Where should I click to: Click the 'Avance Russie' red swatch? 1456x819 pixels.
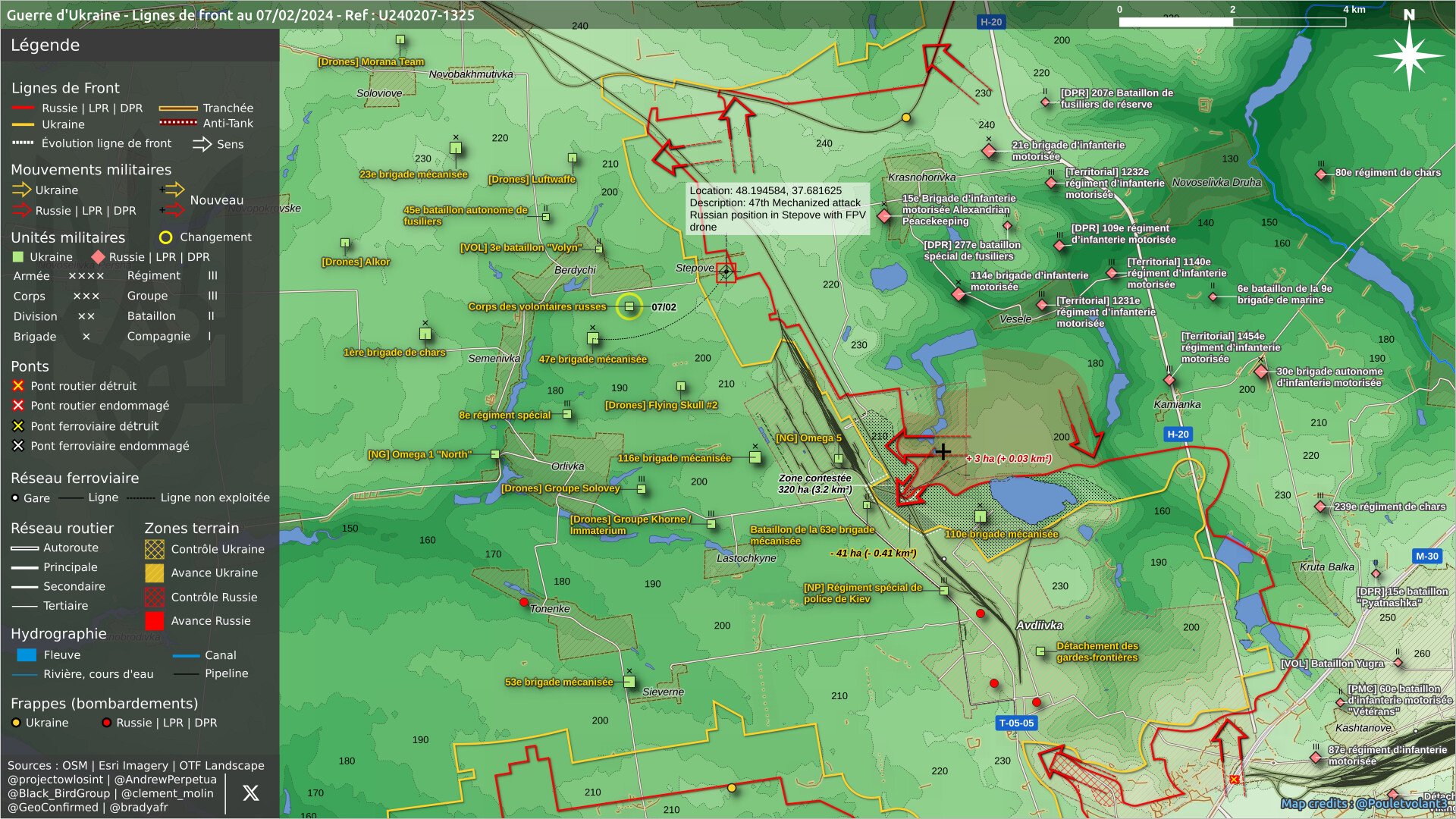click(154, 621)
